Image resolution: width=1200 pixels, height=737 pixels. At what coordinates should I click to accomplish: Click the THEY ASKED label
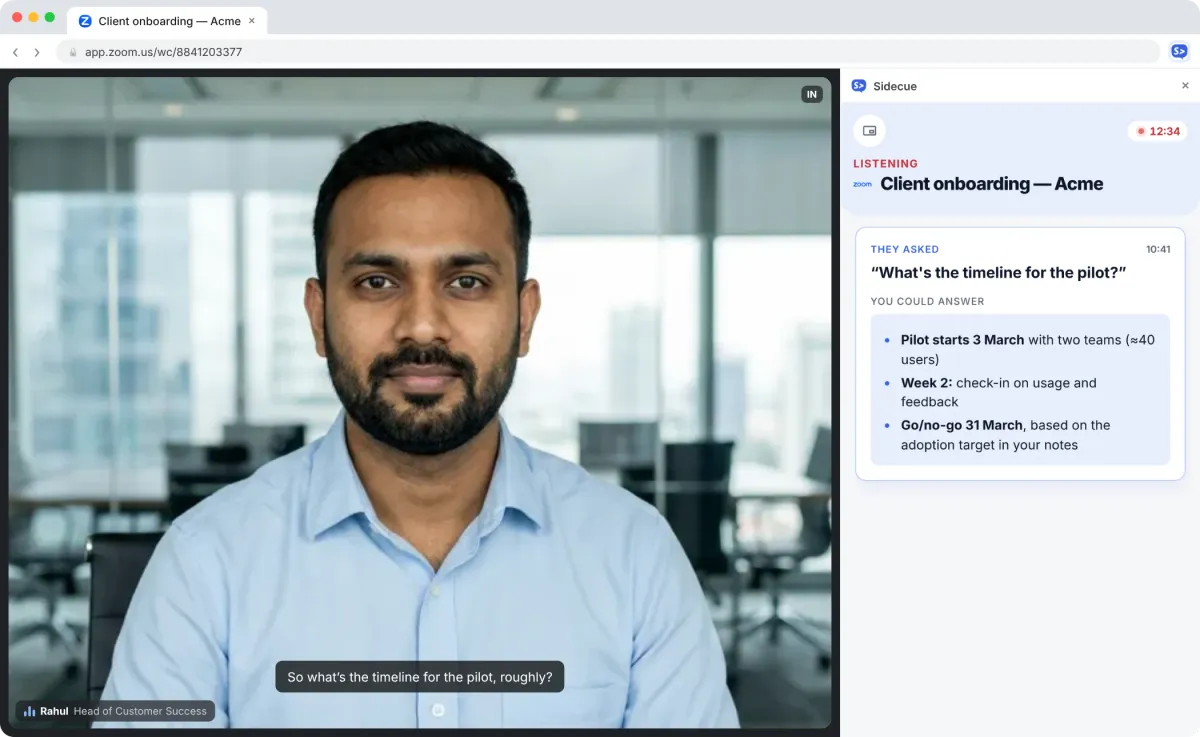905,250
